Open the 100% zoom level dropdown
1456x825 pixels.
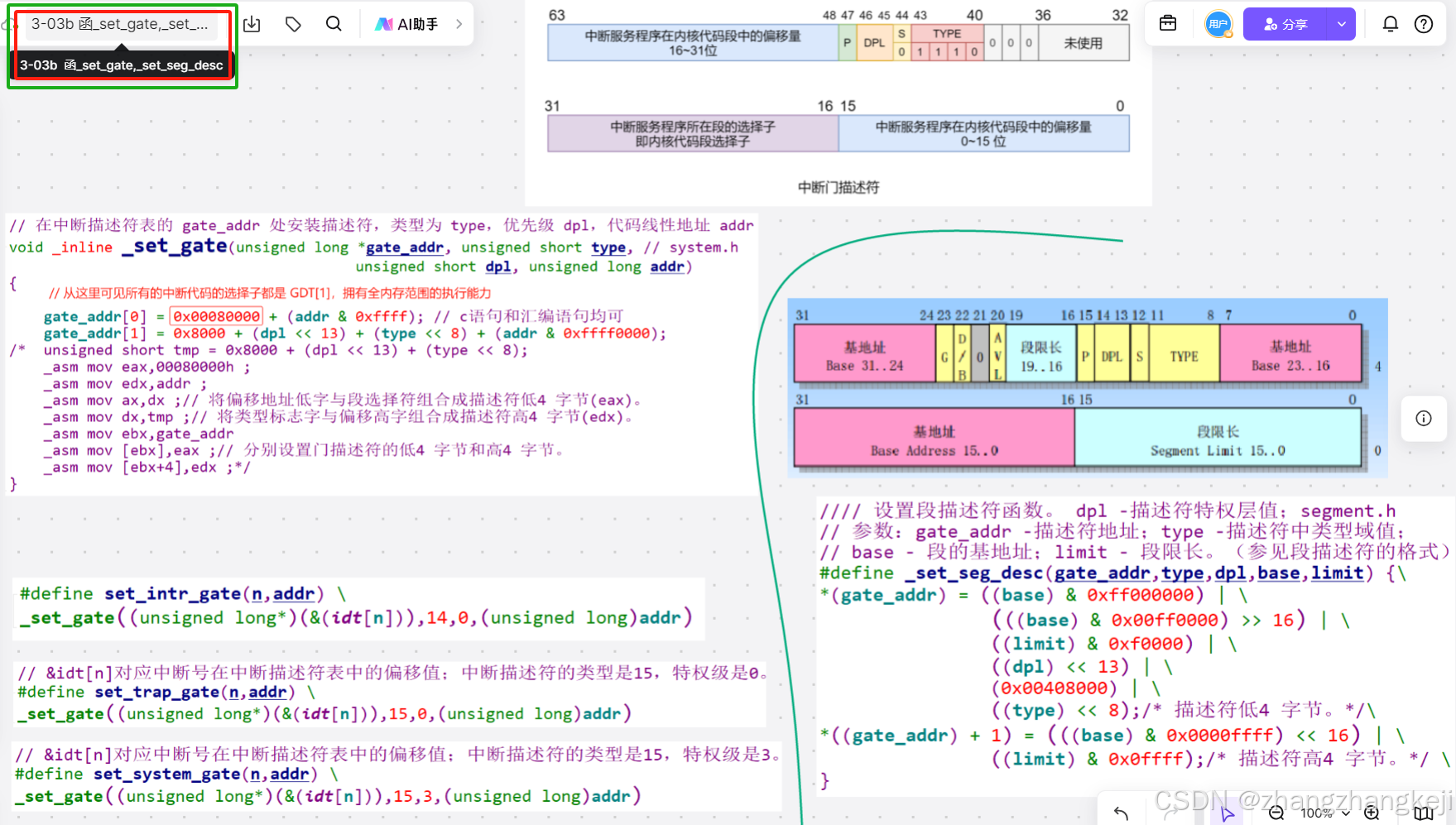coord(1325,813)
